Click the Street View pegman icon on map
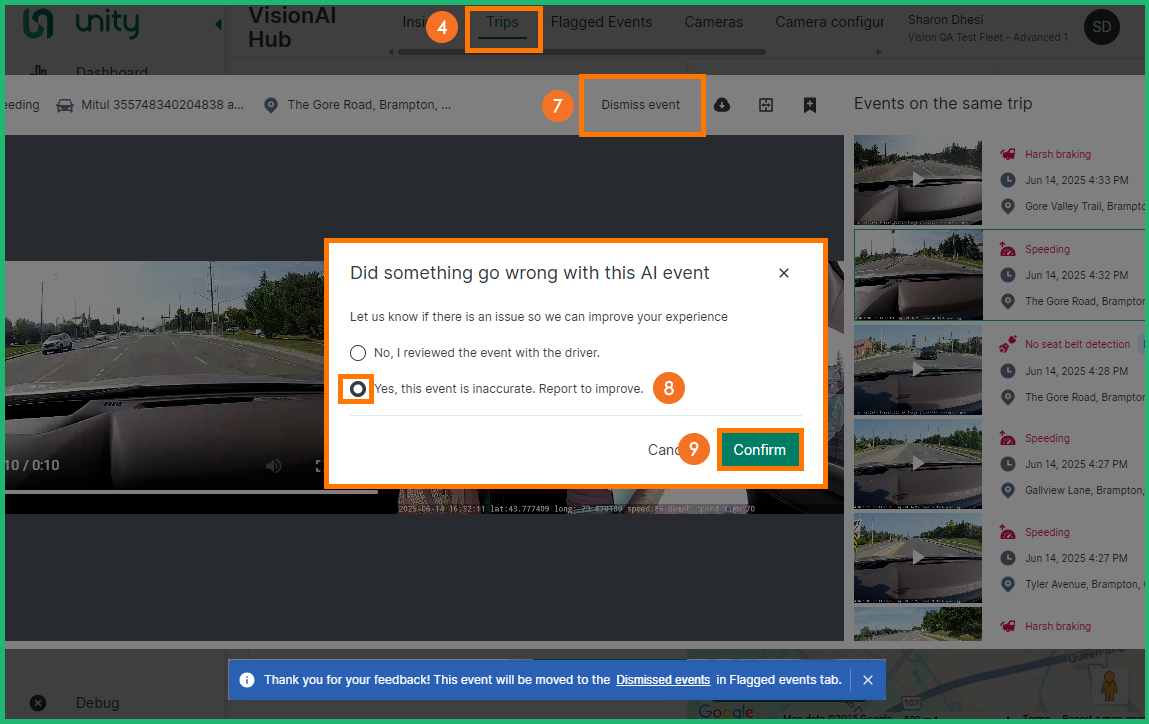1149x724 pixels. [x=1109, y=688]
